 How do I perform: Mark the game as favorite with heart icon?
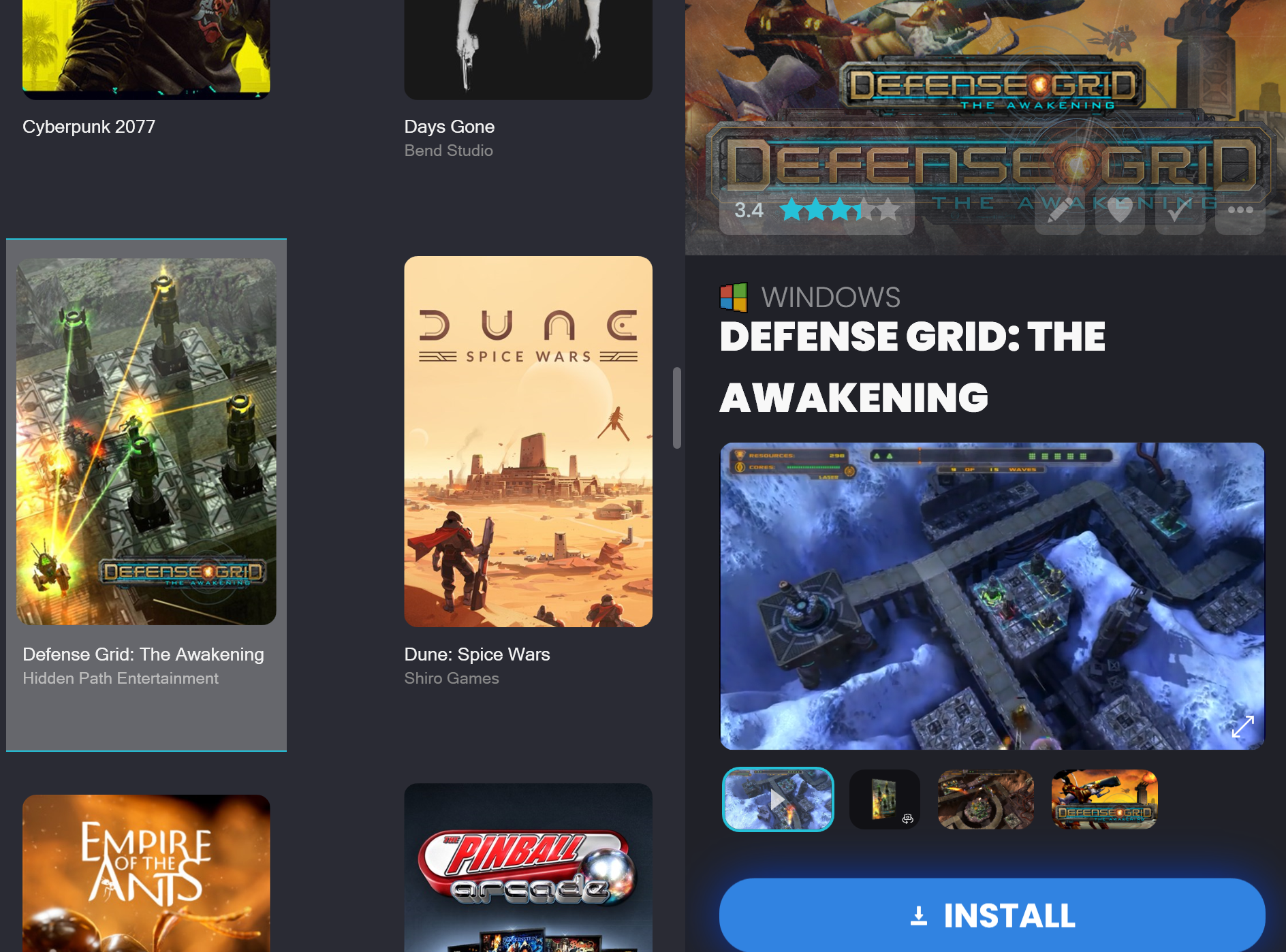1120,210
